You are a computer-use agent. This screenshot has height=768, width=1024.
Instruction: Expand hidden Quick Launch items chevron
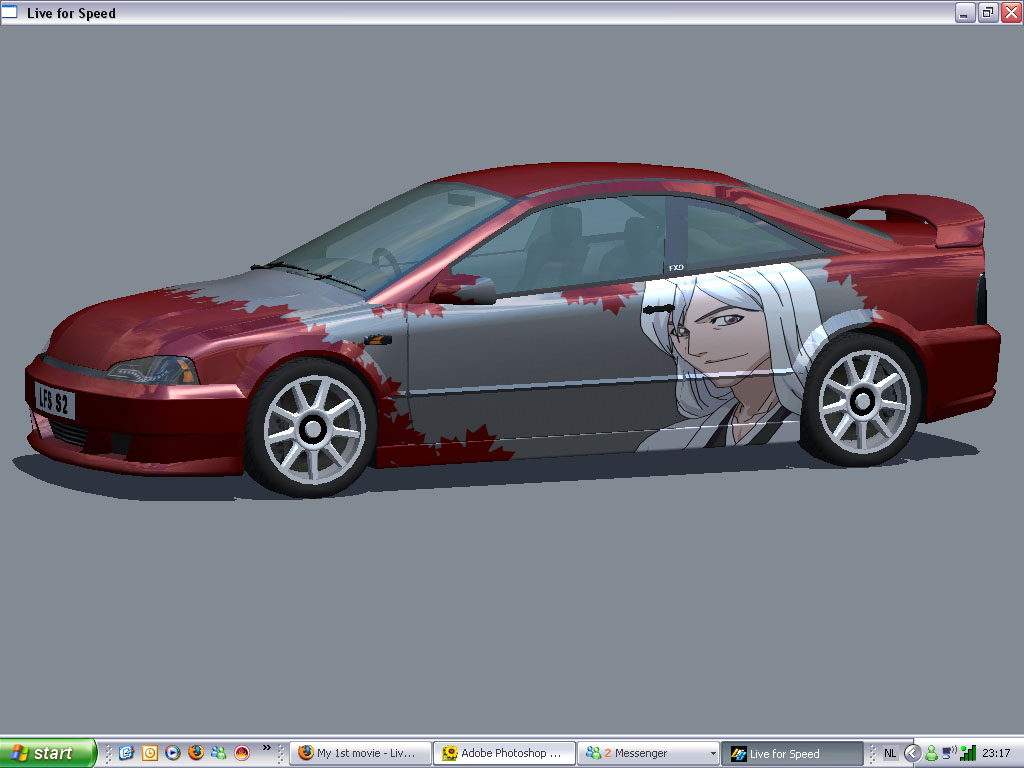click(266, 748)
